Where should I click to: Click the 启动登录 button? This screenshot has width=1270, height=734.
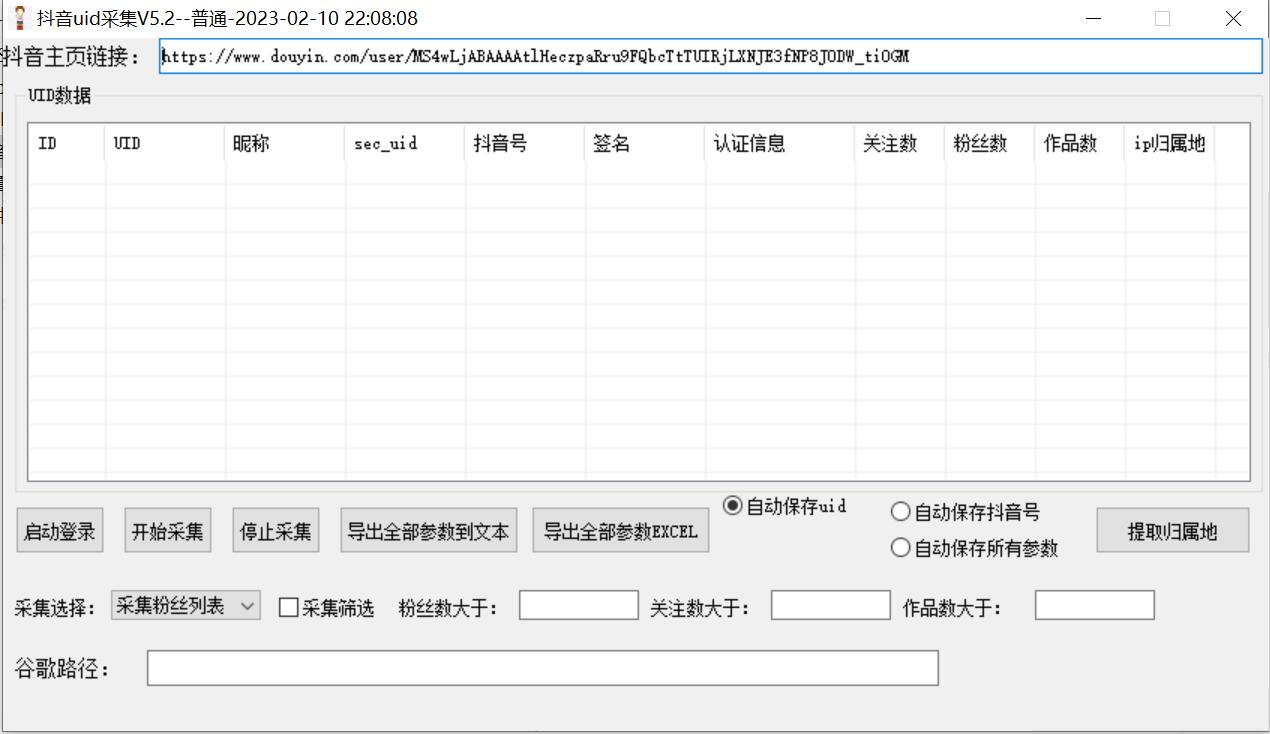coord(60,531)
